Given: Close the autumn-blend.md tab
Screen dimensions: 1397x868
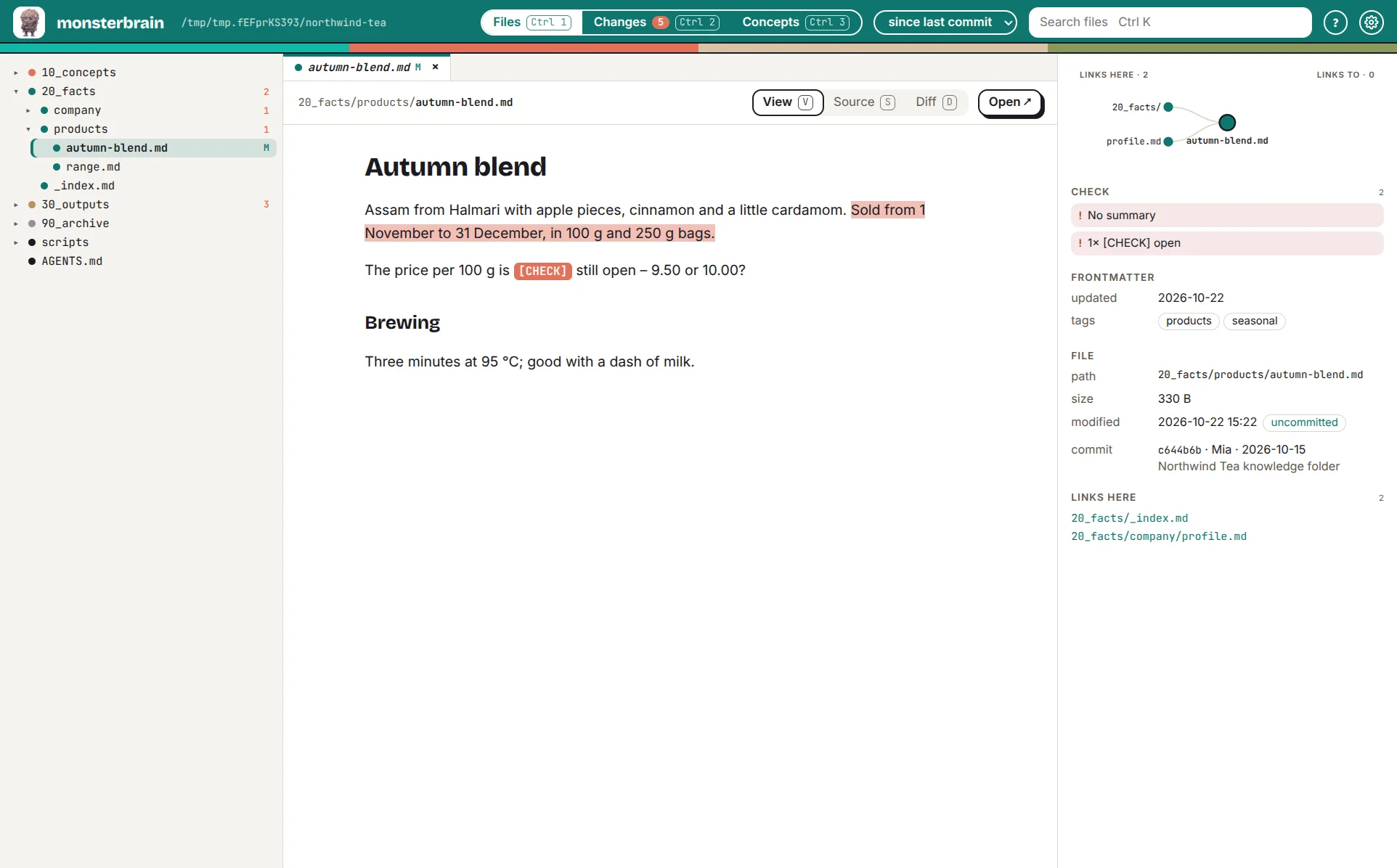Looking at the screenshot, I should [436, 67].
